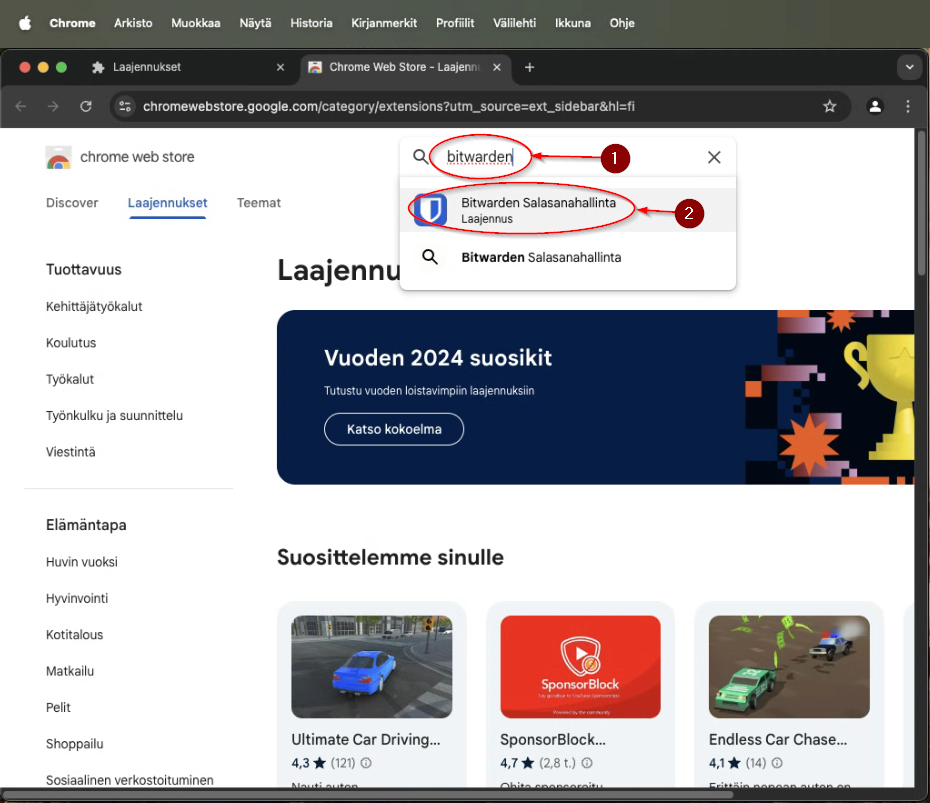Show rating info for SponsorBlock
Viewport: 930px width, 803px height.
point(587,763)
